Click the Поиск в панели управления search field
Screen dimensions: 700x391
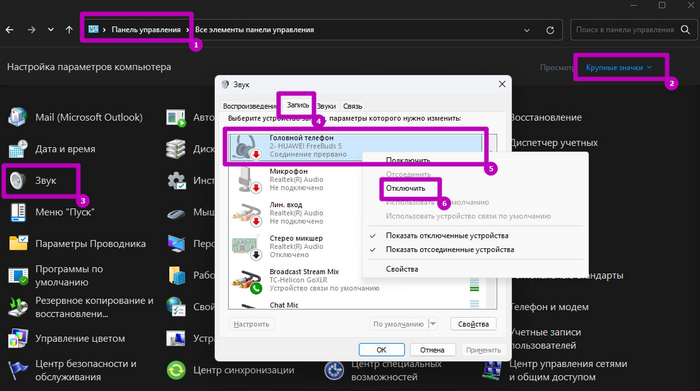625,30
